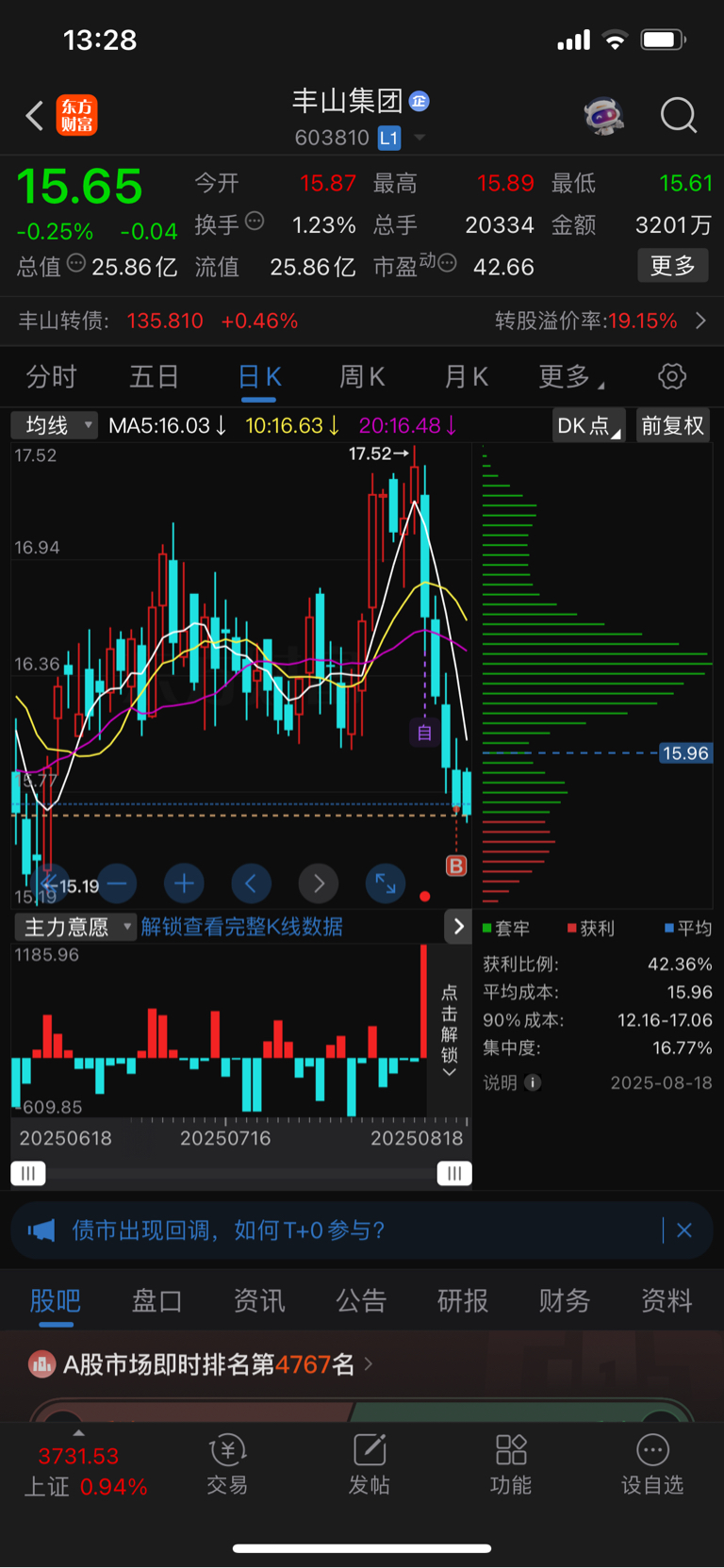
Task: Open the 公告 tab
Action: (x=361, y=1301)
